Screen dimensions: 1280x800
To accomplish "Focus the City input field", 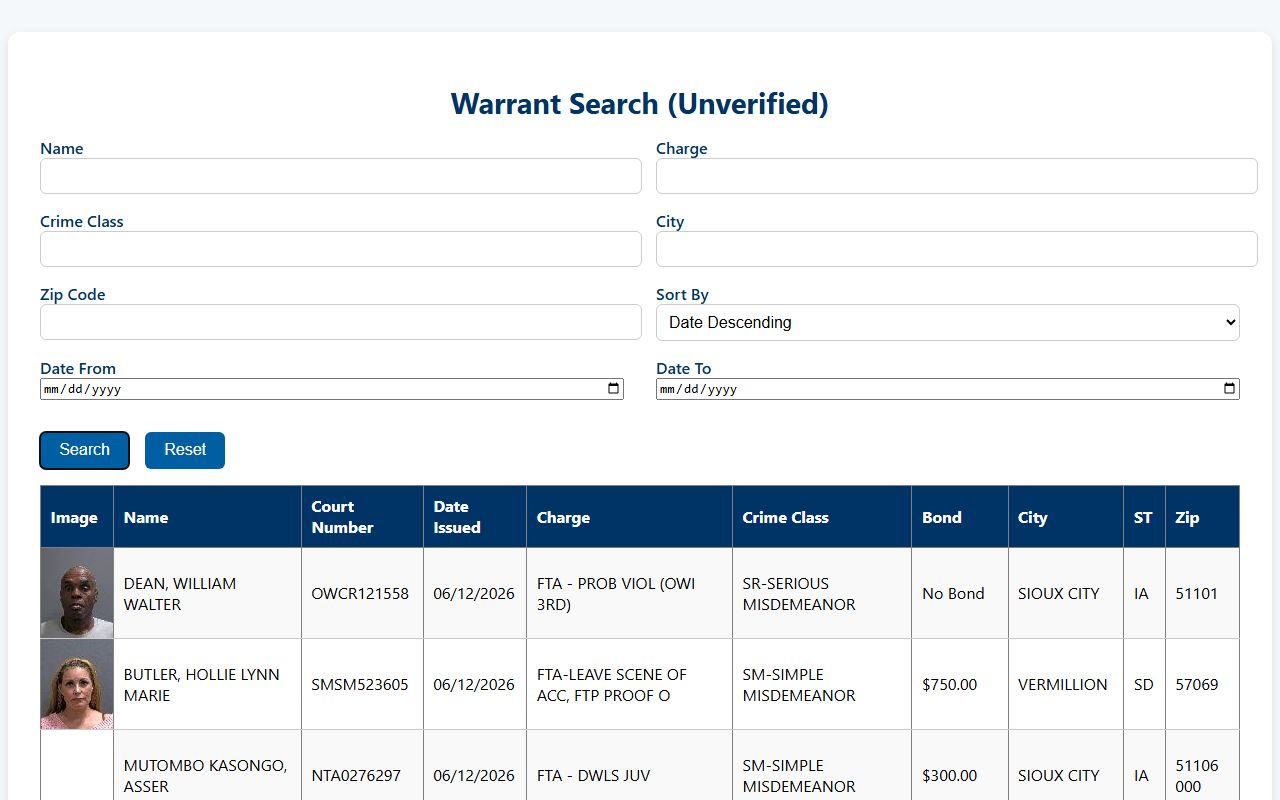I will pyautogui.click(x=957, y=249).
